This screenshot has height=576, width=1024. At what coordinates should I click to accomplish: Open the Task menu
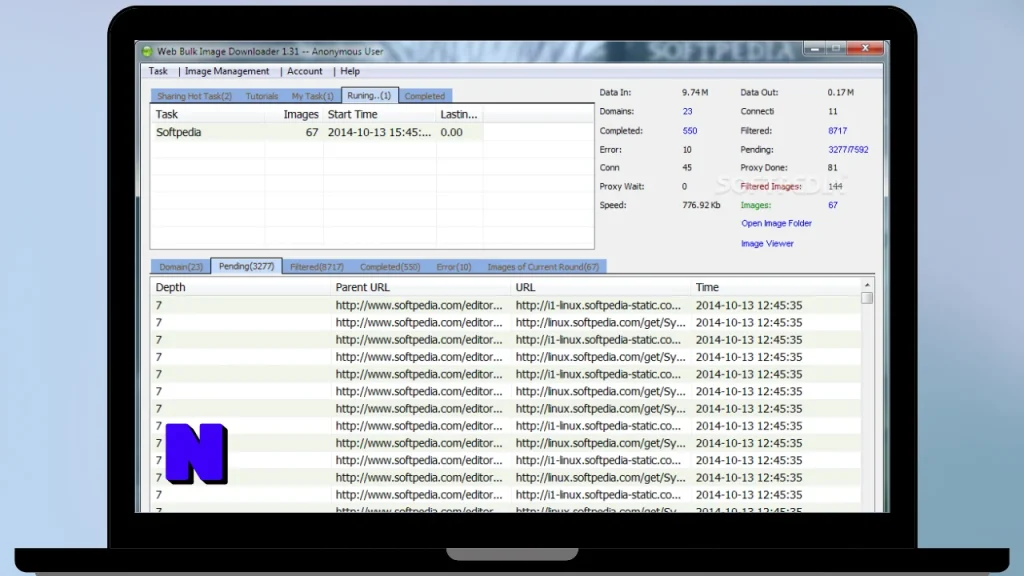(x=158, y=71)
